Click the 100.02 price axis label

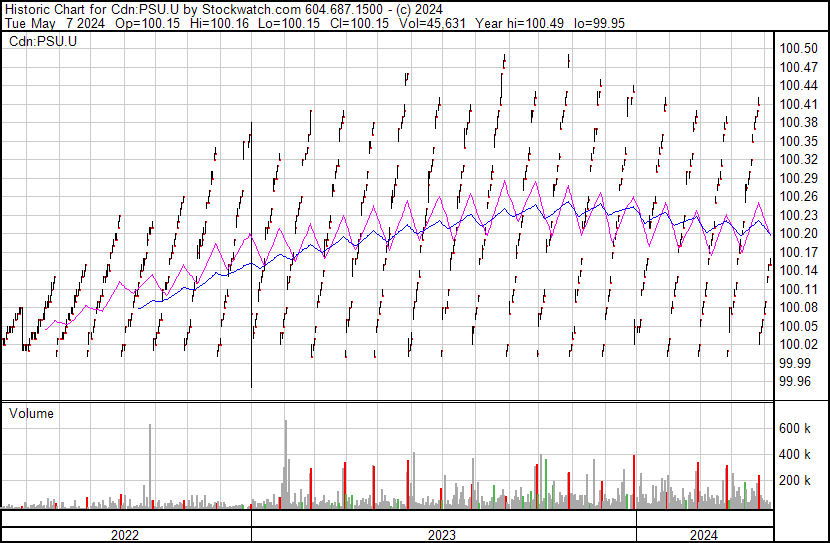pyautogui.click(x=798, y=345)
